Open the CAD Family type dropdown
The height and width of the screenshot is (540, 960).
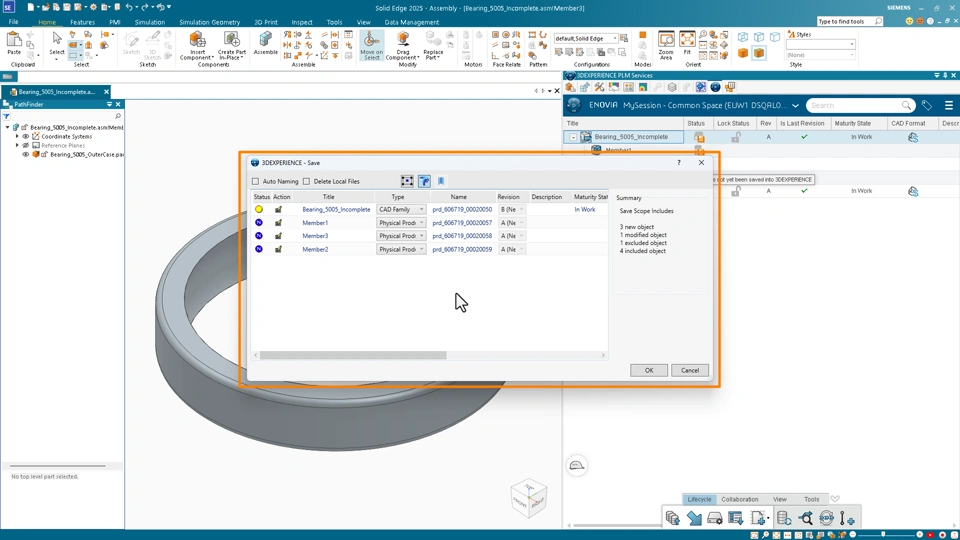(x=421, y=210)
